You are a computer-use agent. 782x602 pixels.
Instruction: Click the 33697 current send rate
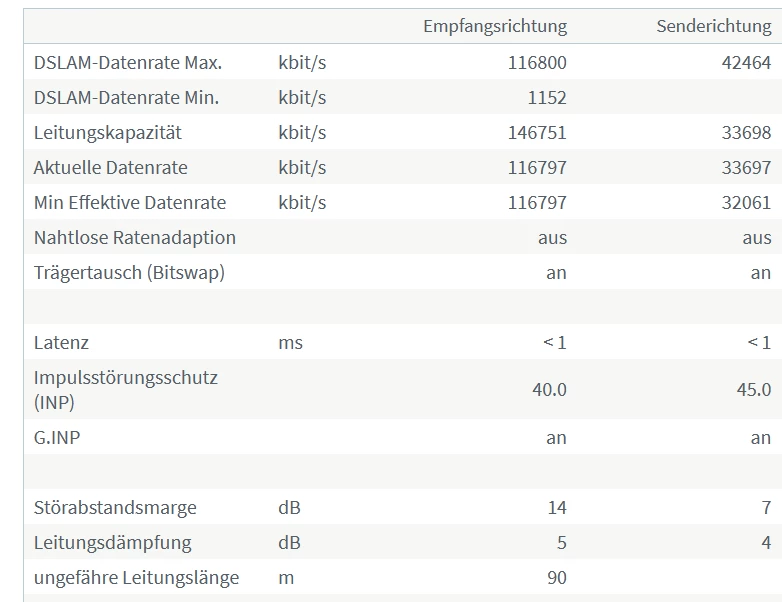point(746,167)
